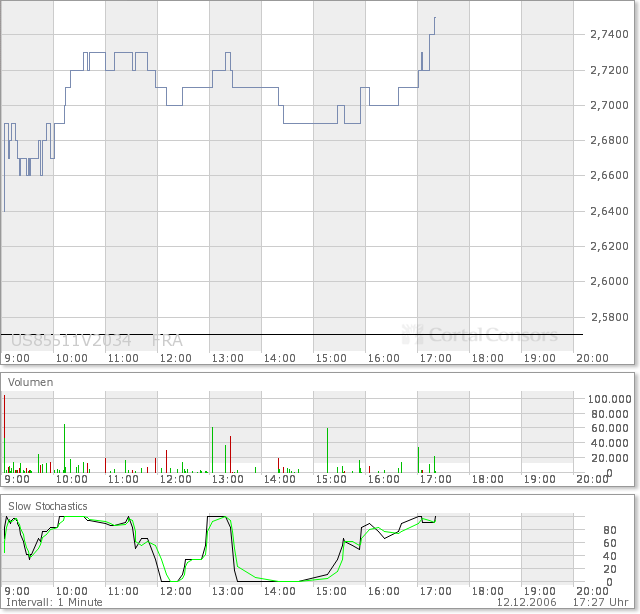This screenshot has height=614, width=640.
Task: Click the 20.000 volume axis label
Action: (610, 458)
